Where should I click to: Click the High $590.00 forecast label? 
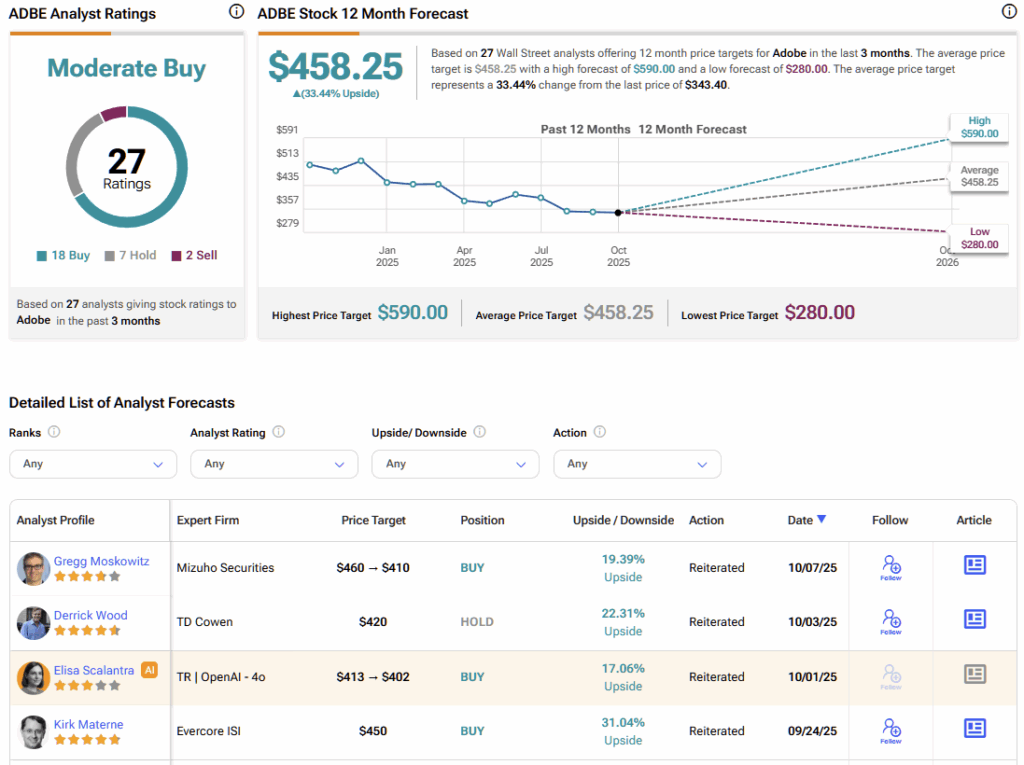click(x=979, y=126)
